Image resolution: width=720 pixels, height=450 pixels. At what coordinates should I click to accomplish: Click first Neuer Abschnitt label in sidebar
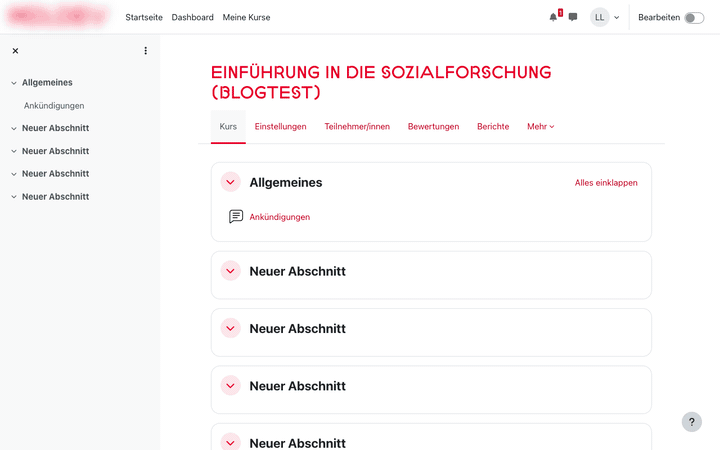tap(56, 128)
